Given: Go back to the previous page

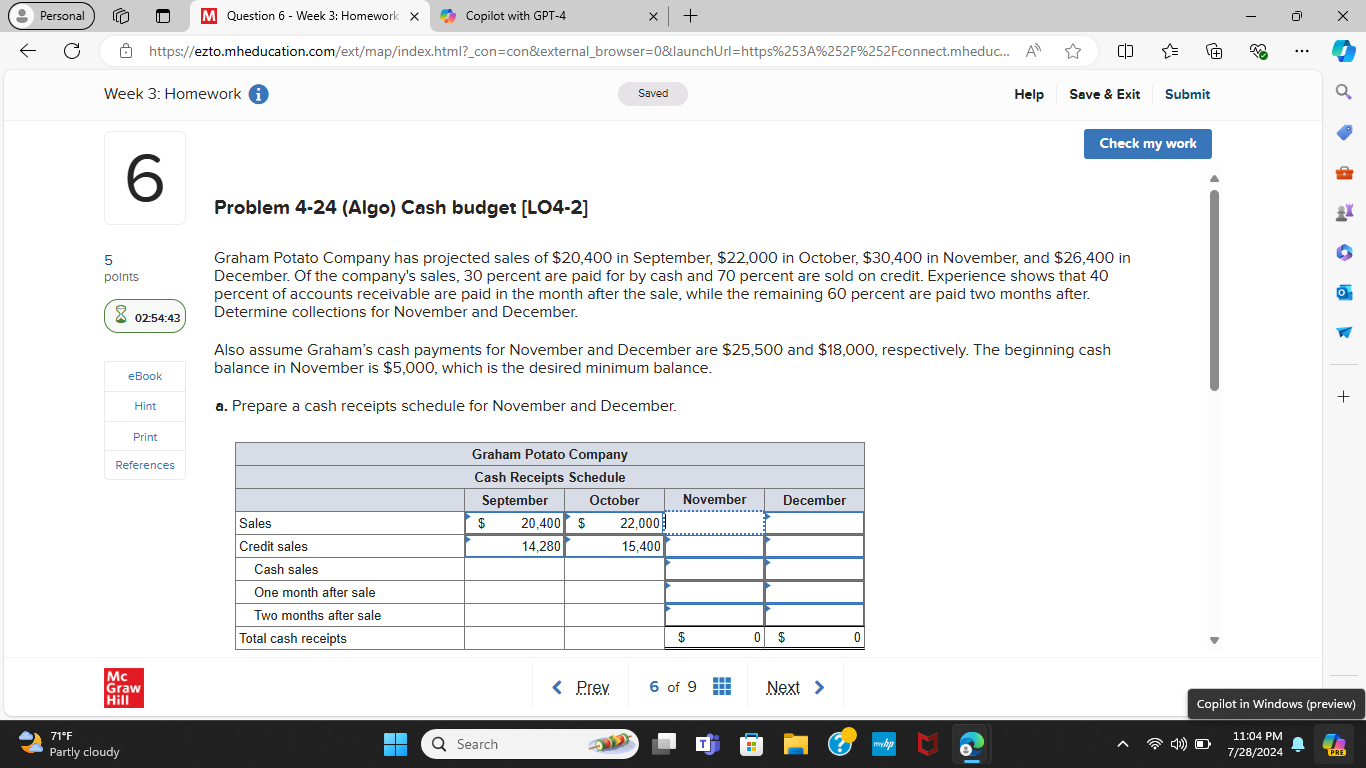Looking at the screenshot, I should tap(27, 52).
